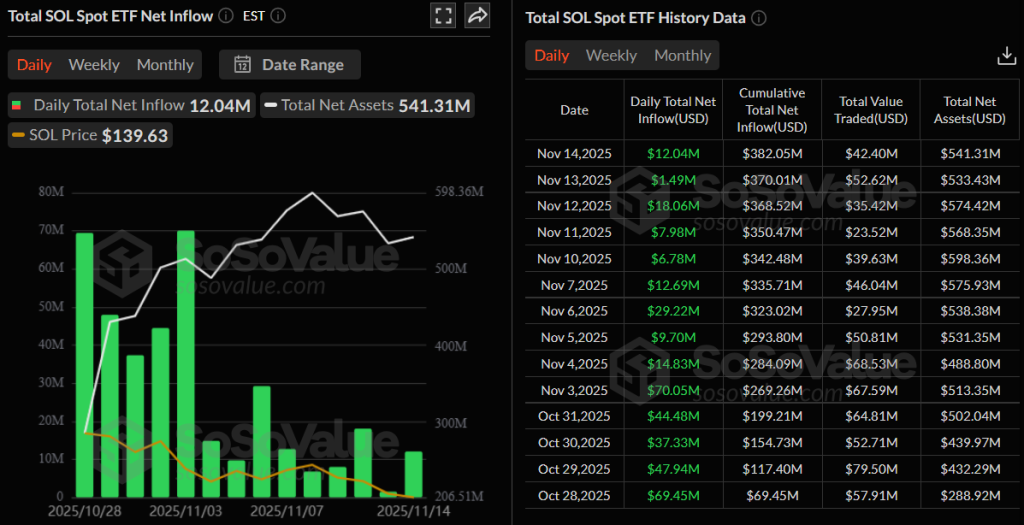Click the Total Net Assets(USD) column header
This screenshot has height=525, width=1024.
coord(972,110)
